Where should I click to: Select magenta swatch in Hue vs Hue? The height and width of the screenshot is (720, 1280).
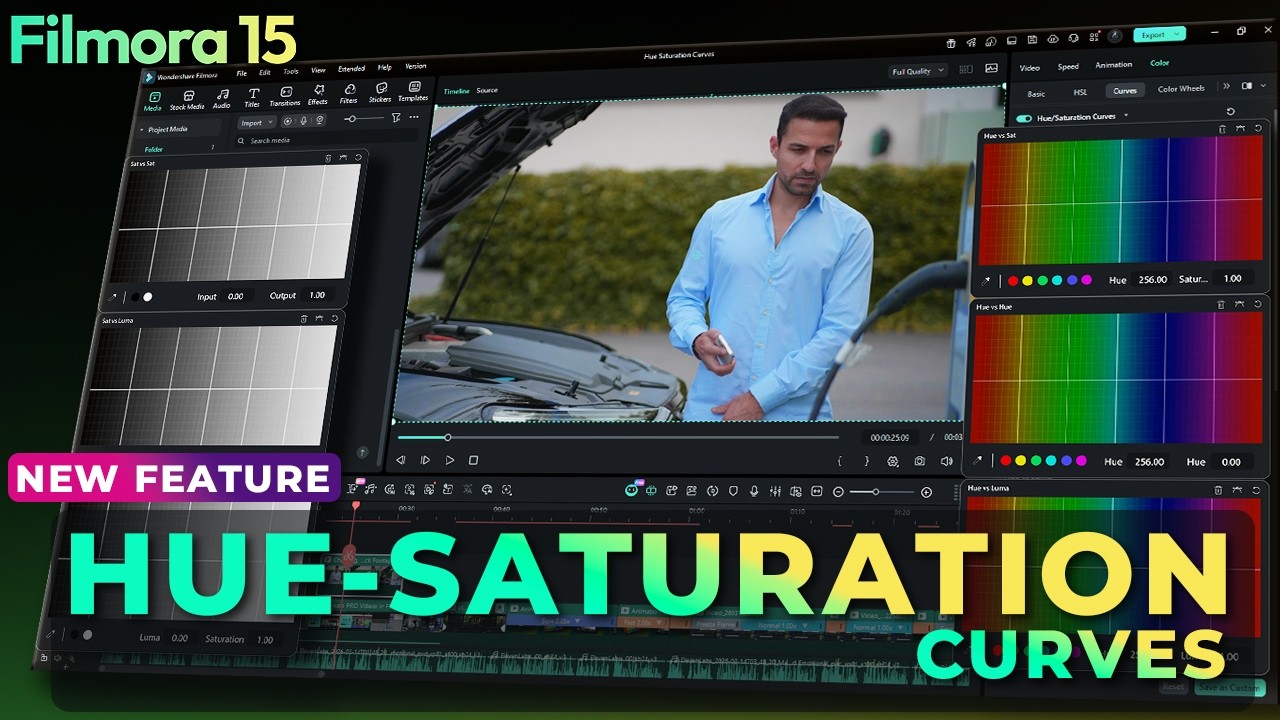pyautogui.click(x=1081, y=461)
